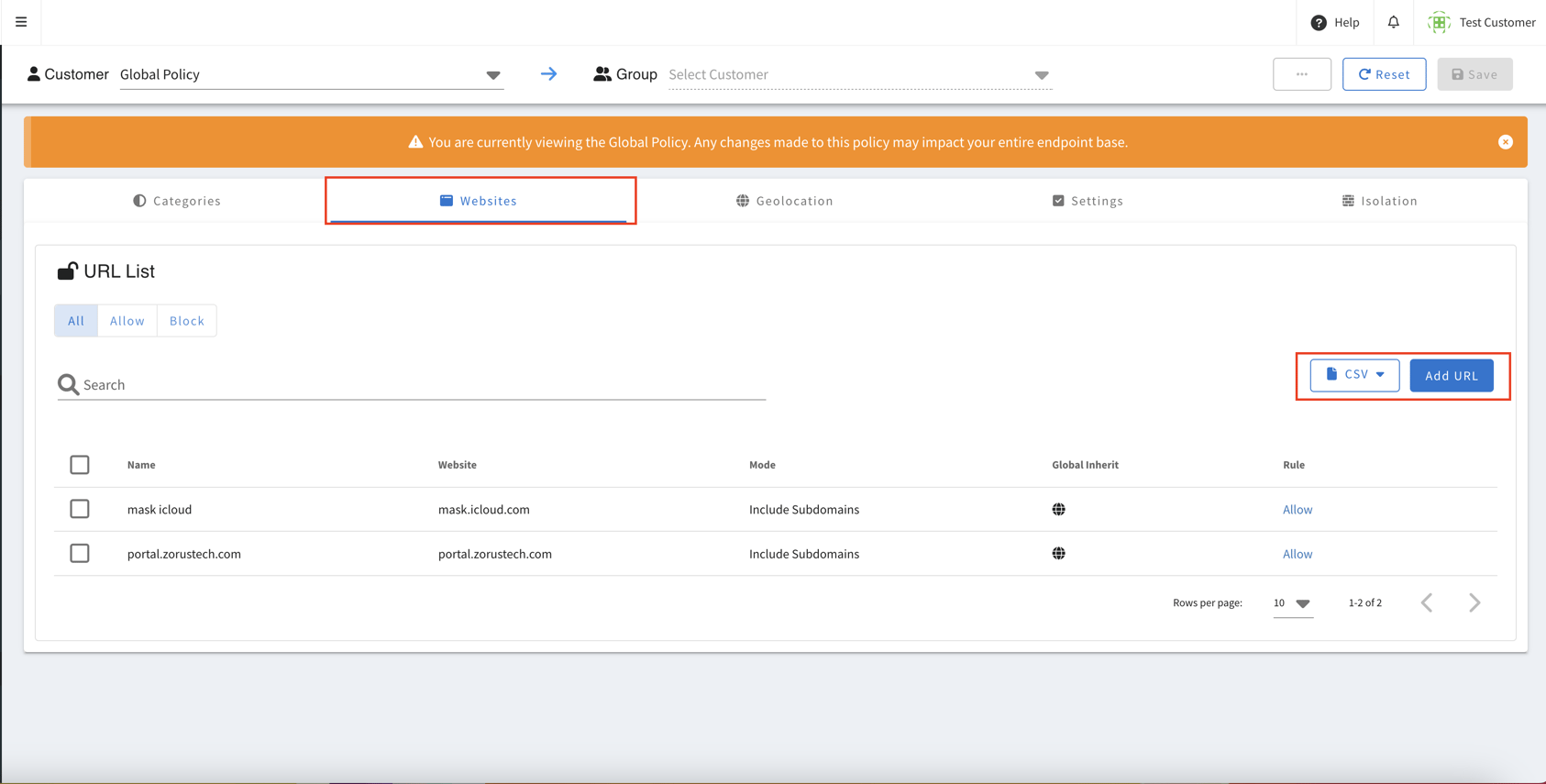Click the blue arrow between Customer and Group
The width and height of the screenshot is (1546, 784).
click(x=548, y=74)
